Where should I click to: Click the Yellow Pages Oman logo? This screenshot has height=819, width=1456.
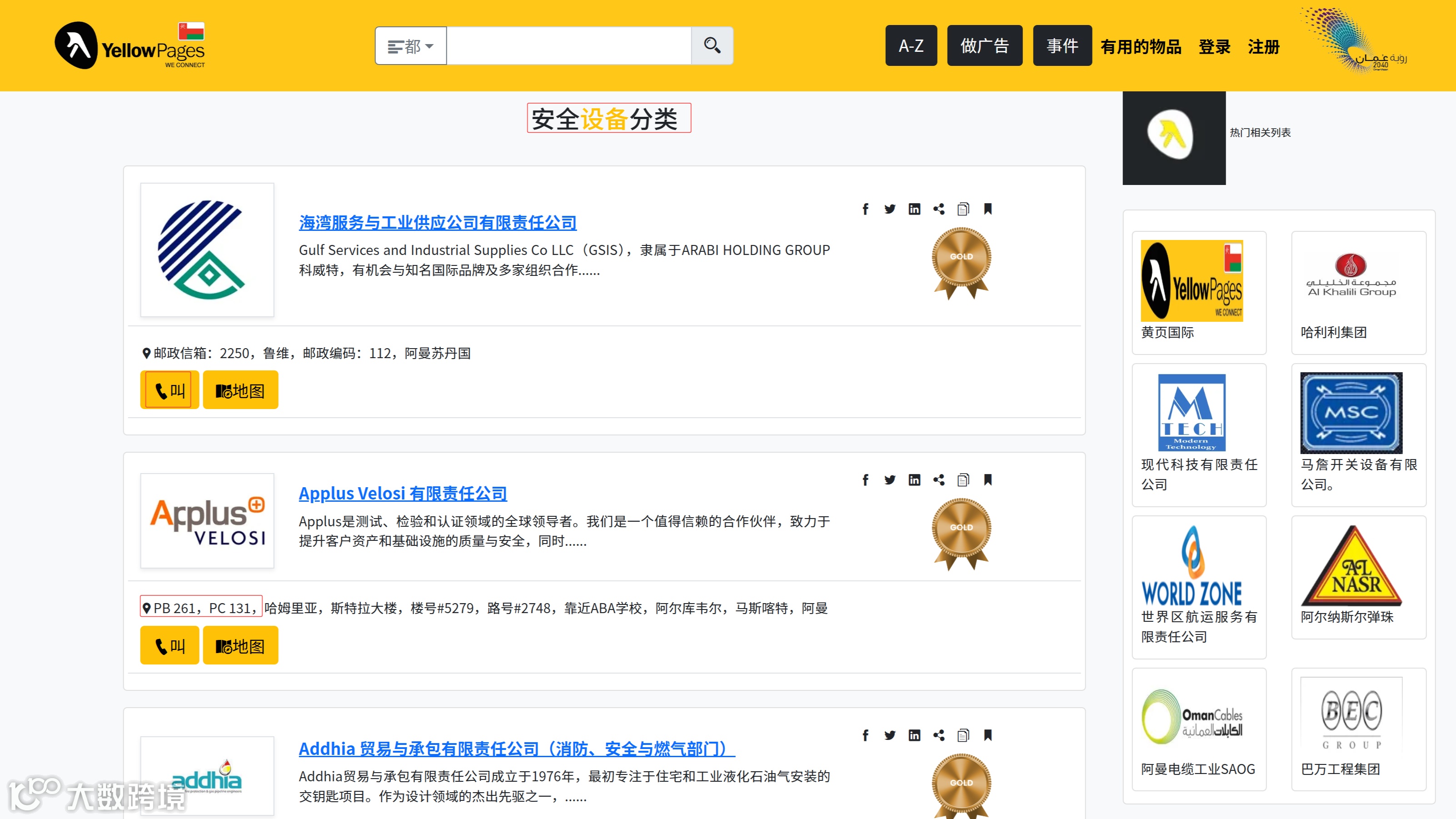click(130, 45)
